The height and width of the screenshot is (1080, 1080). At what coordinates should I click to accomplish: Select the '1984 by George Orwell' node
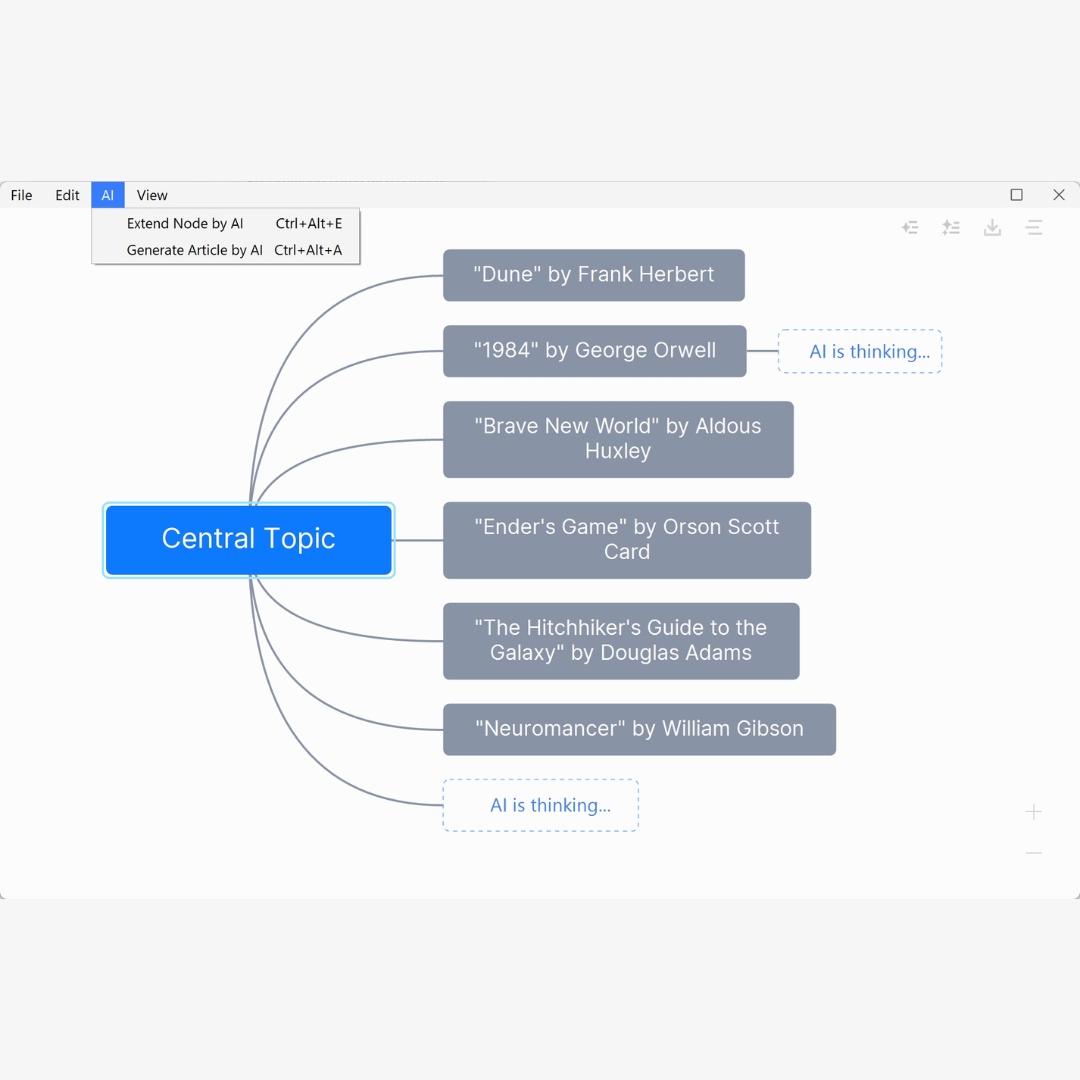pyautogui.click(x=594, y=350)
